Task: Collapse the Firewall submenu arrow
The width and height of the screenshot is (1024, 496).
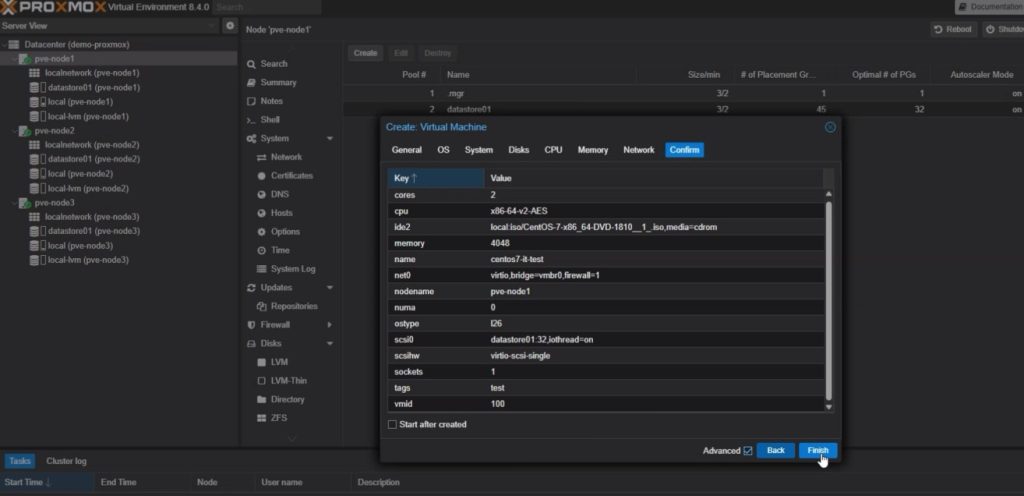Action: click(329, 325)
